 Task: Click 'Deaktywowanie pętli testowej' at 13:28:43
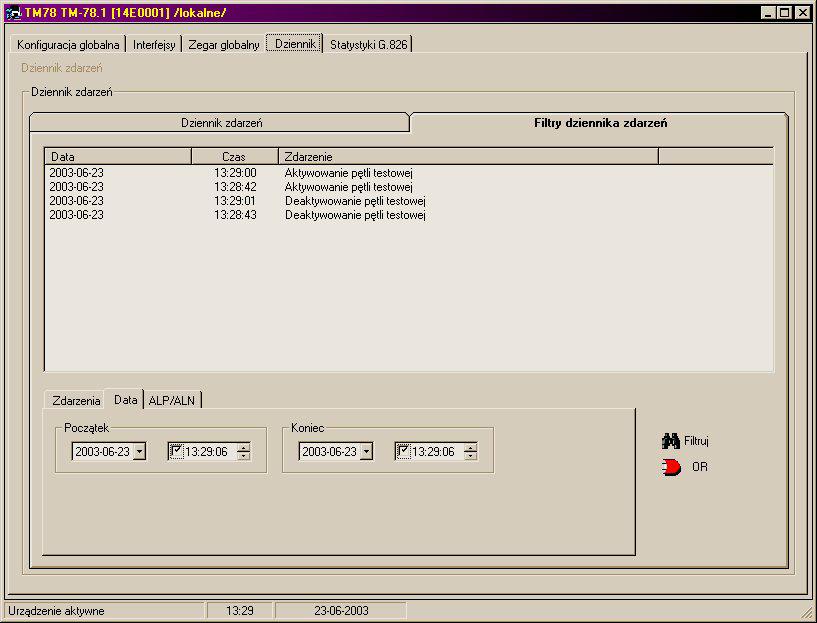pos(355,215)
